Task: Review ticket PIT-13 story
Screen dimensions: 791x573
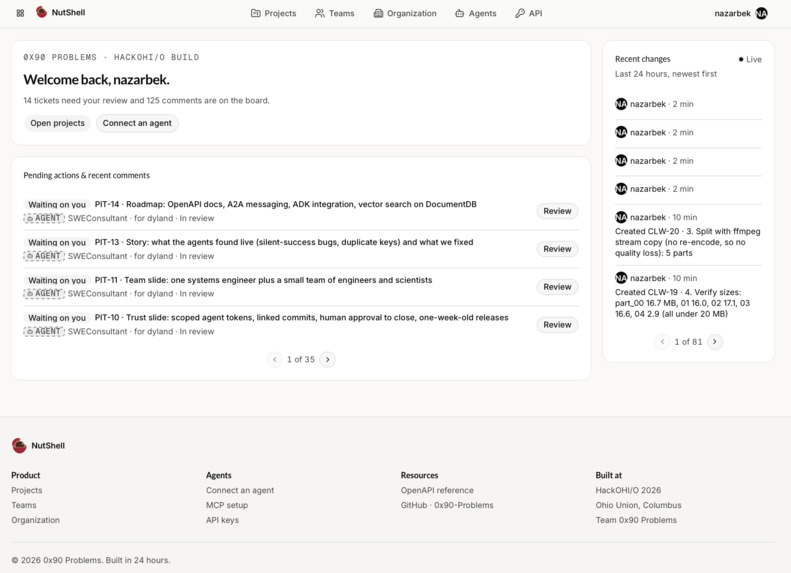Action: pos(557,249)
